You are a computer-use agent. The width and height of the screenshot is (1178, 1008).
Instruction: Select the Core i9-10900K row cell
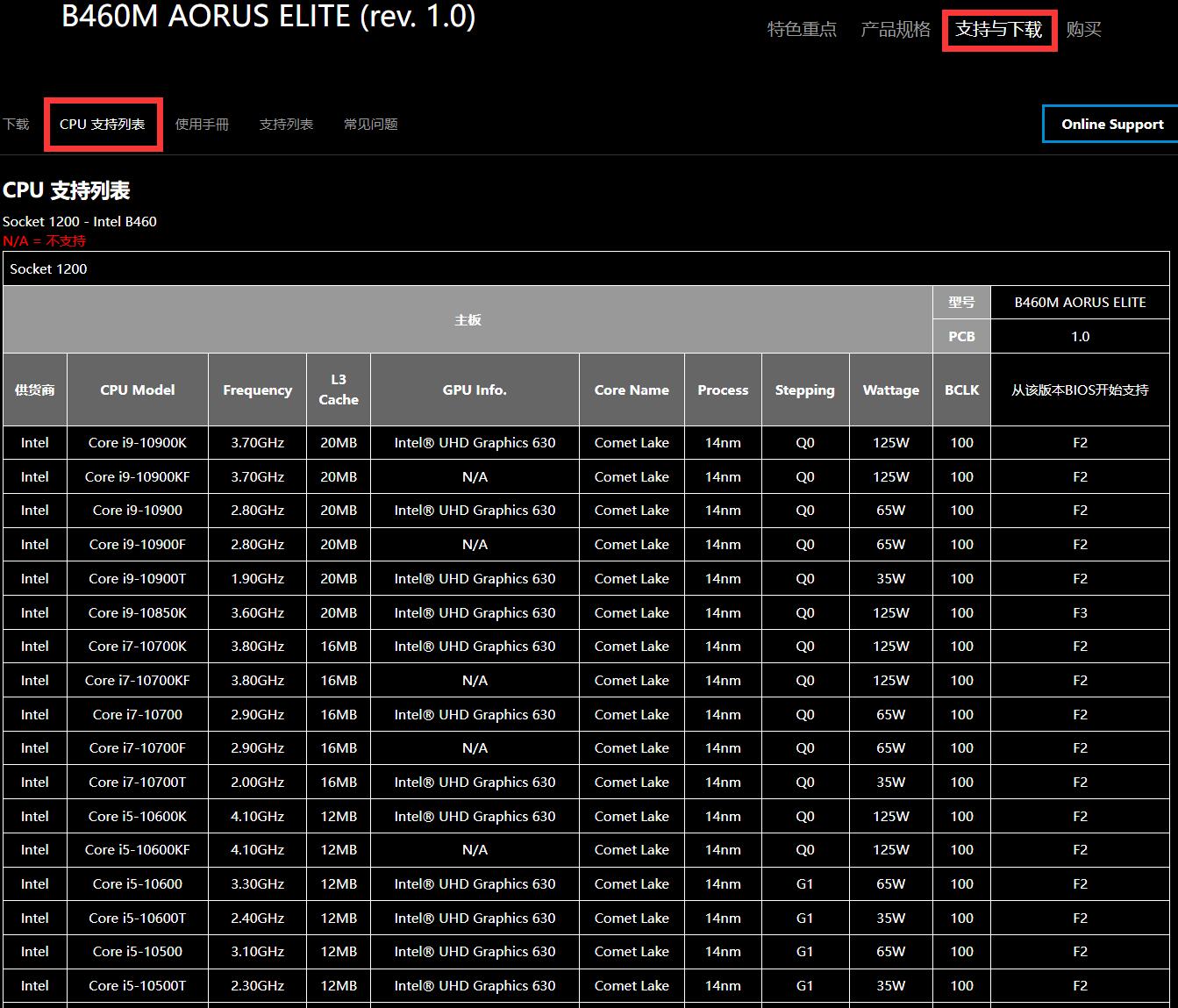(x=138, y=443)
